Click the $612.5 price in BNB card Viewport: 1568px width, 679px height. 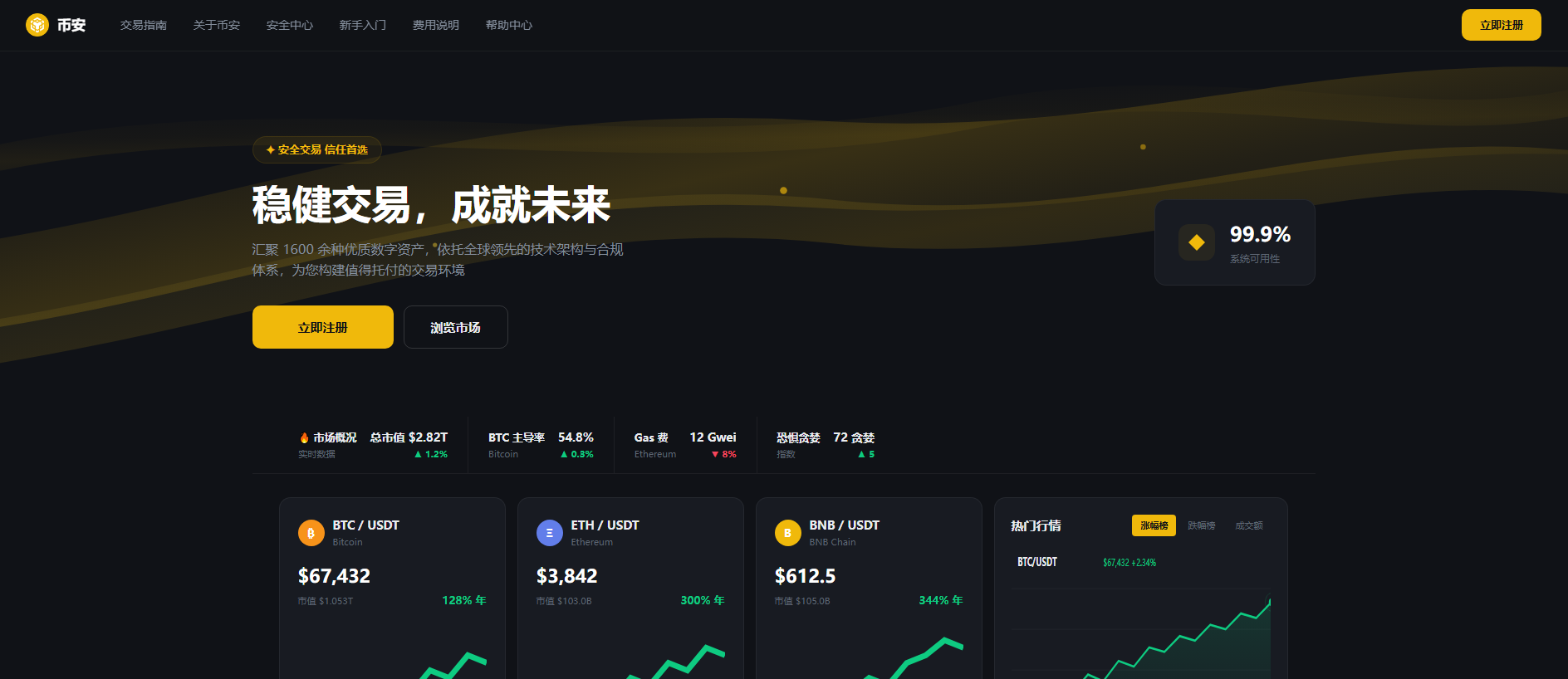coord(805,576)
